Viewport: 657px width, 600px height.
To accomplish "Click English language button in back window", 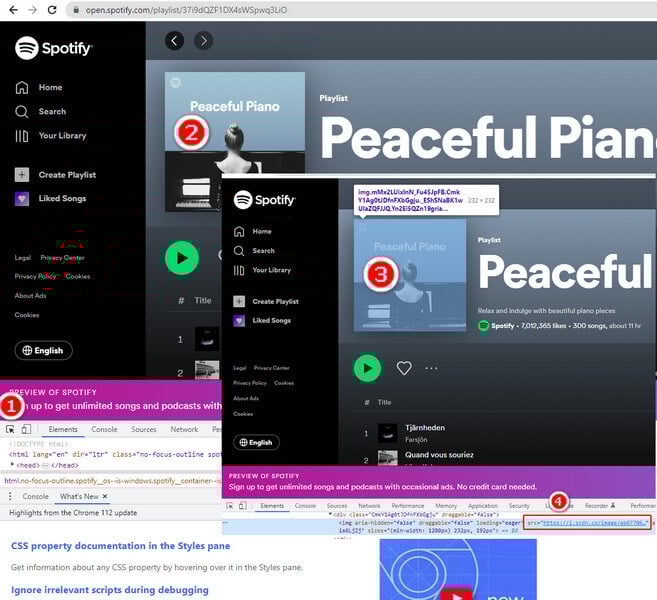I will coord(44,350).
